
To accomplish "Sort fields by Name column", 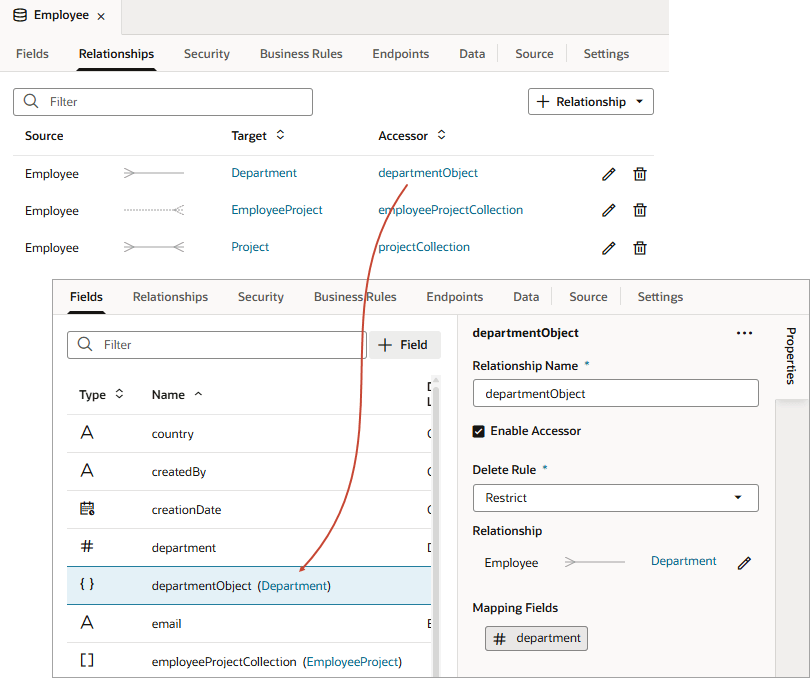I will tap(198, 394).
